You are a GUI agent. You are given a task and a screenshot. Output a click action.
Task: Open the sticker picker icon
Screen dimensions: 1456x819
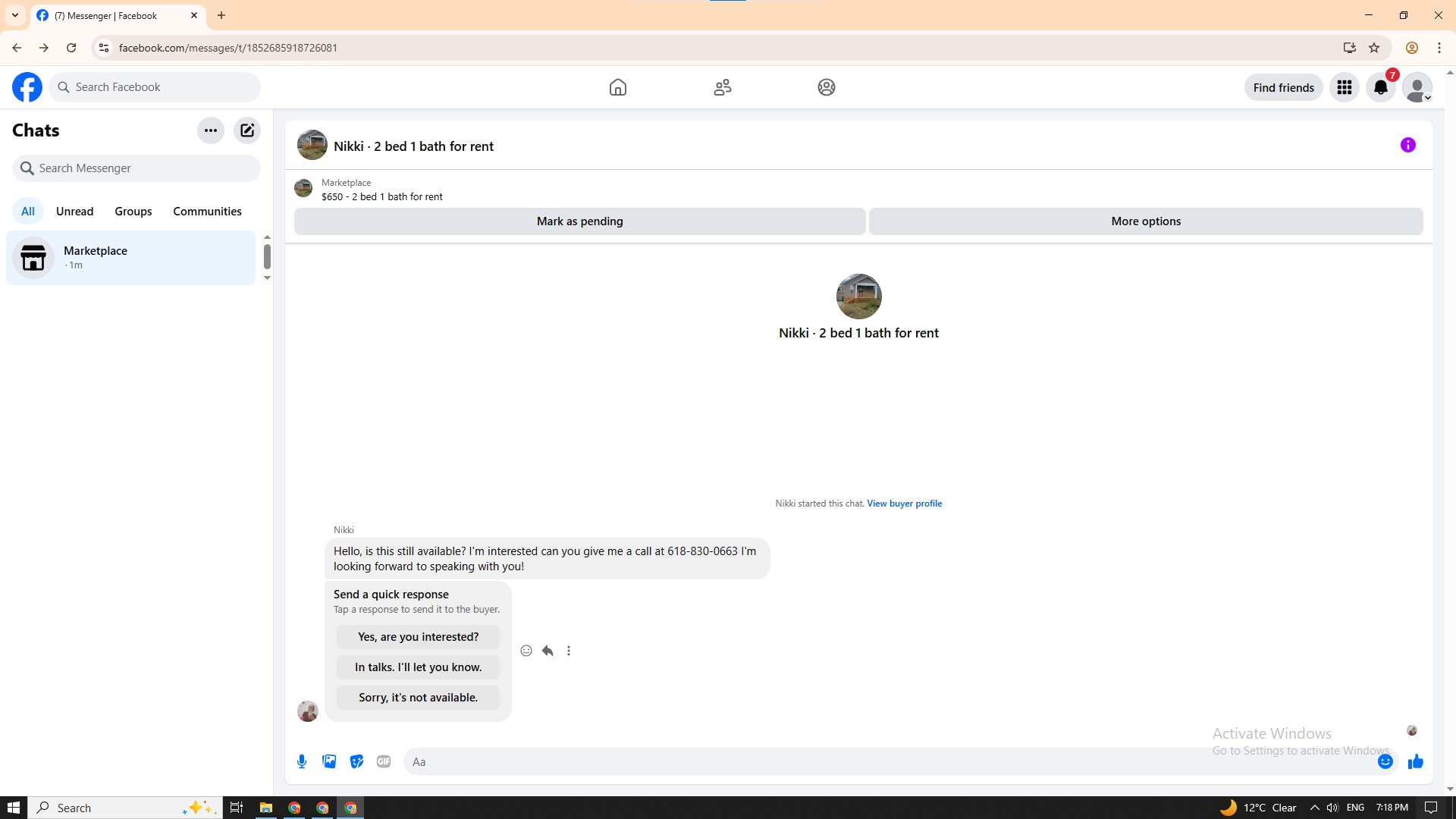tap(356, 761)
